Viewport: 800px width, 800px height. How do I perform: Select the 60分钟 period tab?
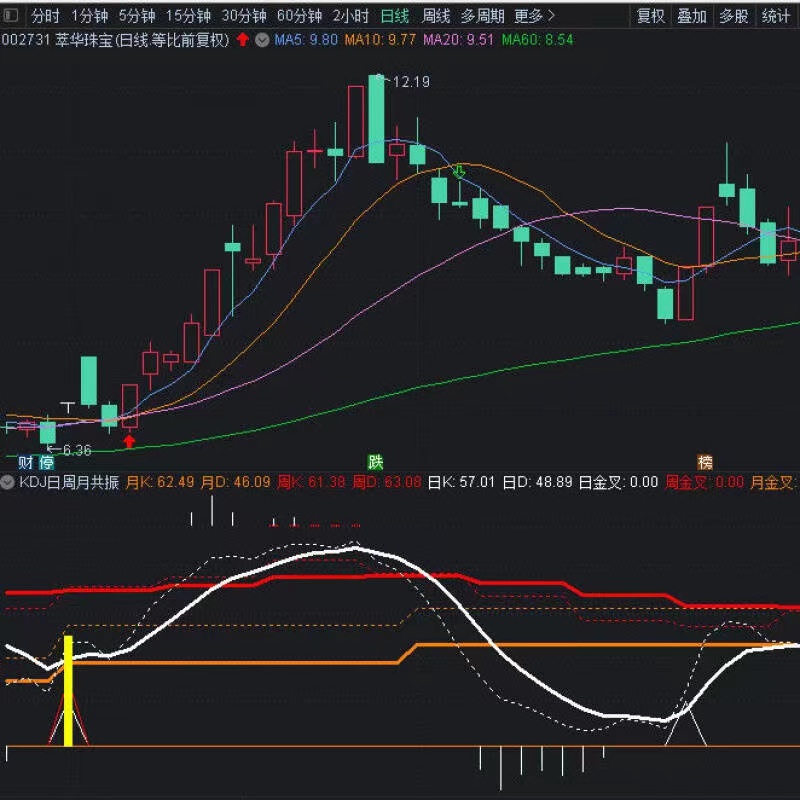pos(299,16)
